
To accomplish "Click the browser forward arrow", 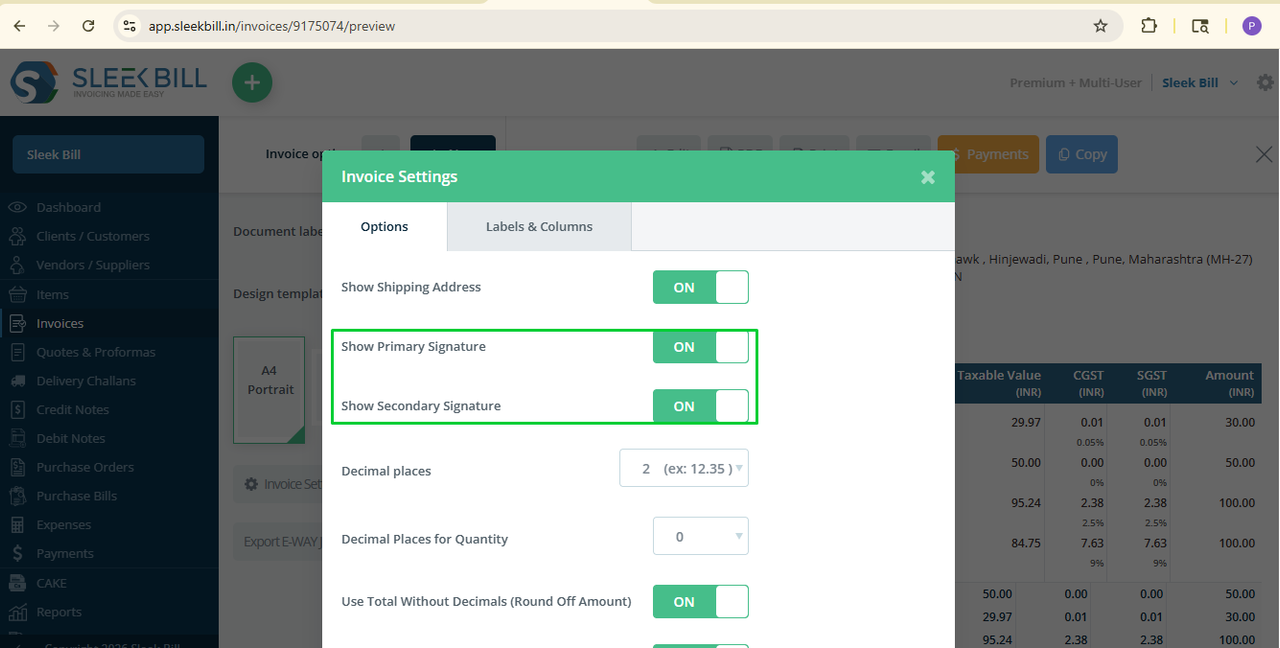I will click(x=53, y=26).
